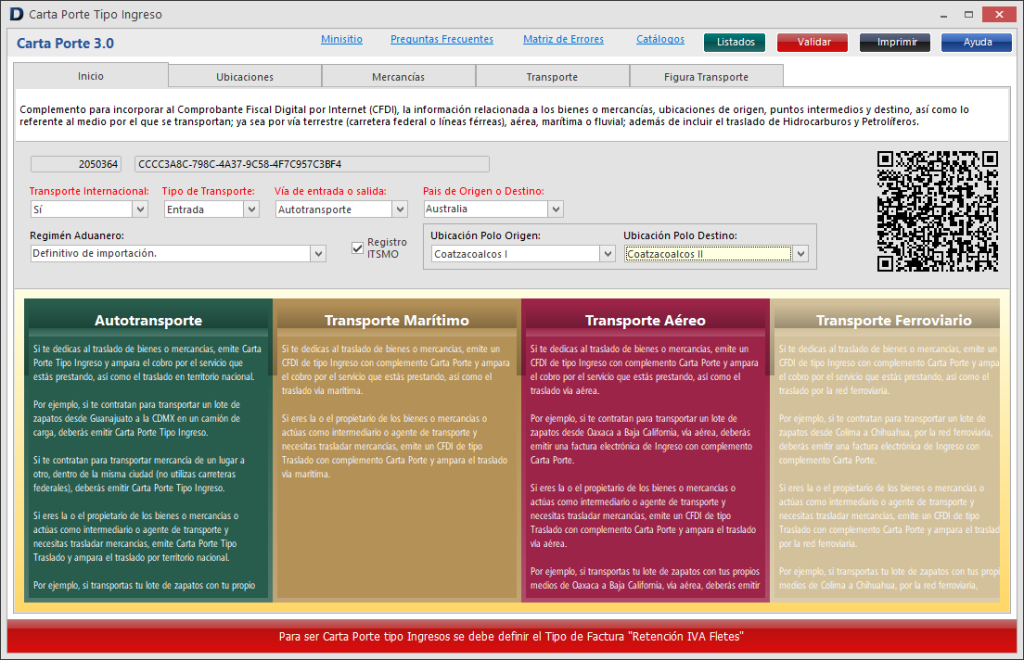Screen dimensions: 1024x660
Task: Click the app logo icon in title bar
Action: (15, 14)
